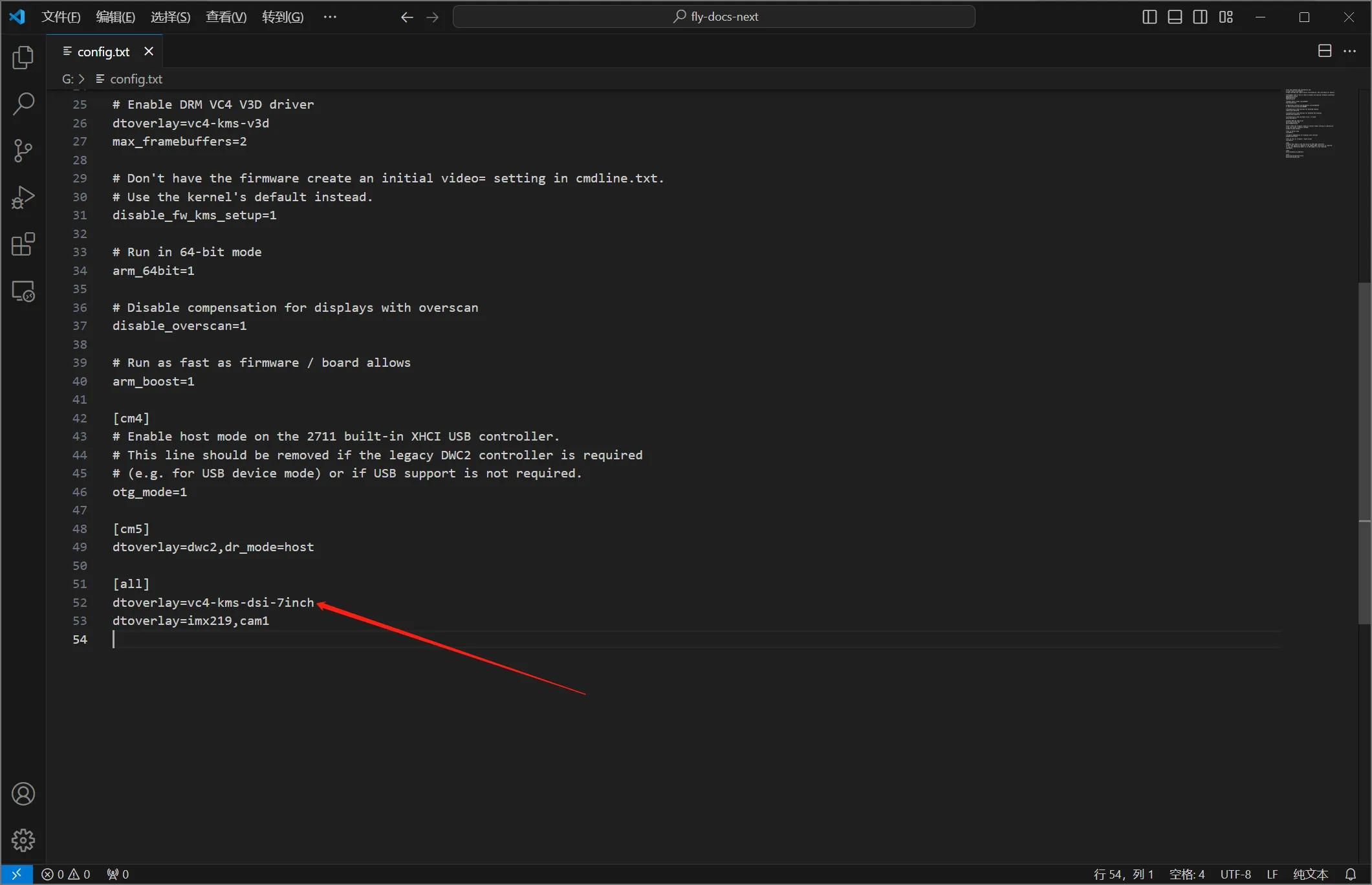Expand the hidden menu items ellipsis
Viewport: 1372px width, 885px height.
pos(329,17)
